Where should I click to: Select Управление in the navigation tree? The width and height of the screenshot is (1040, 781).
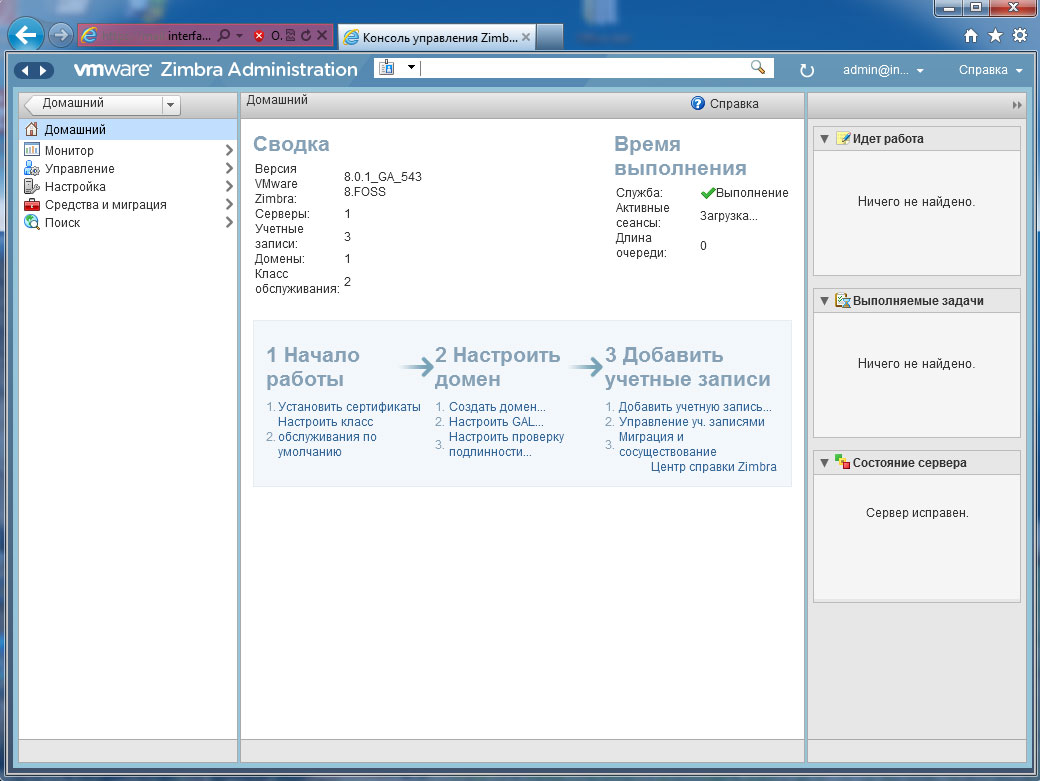click(79, 169)
